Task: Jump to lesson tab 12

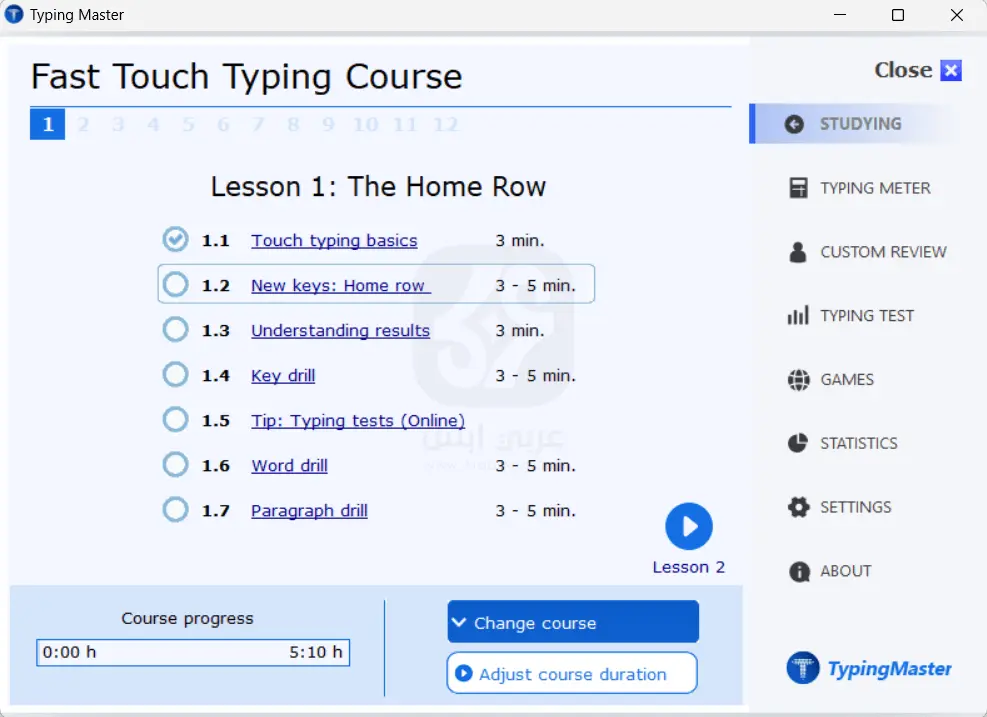Action: pyautogui.click(x=445, y=125)
